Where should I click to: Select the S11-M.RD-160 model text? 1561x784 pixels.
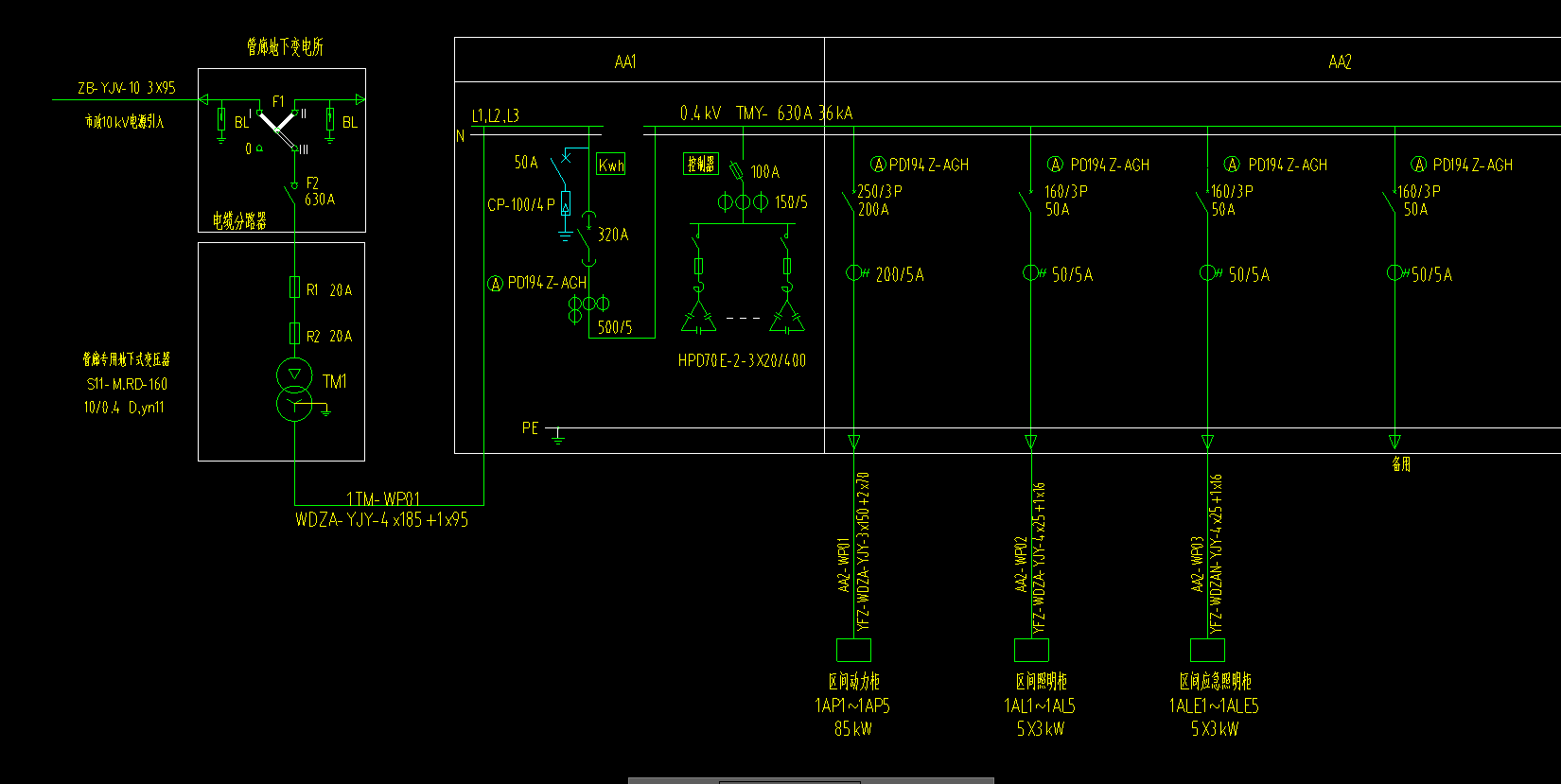(x=127, y=384)
